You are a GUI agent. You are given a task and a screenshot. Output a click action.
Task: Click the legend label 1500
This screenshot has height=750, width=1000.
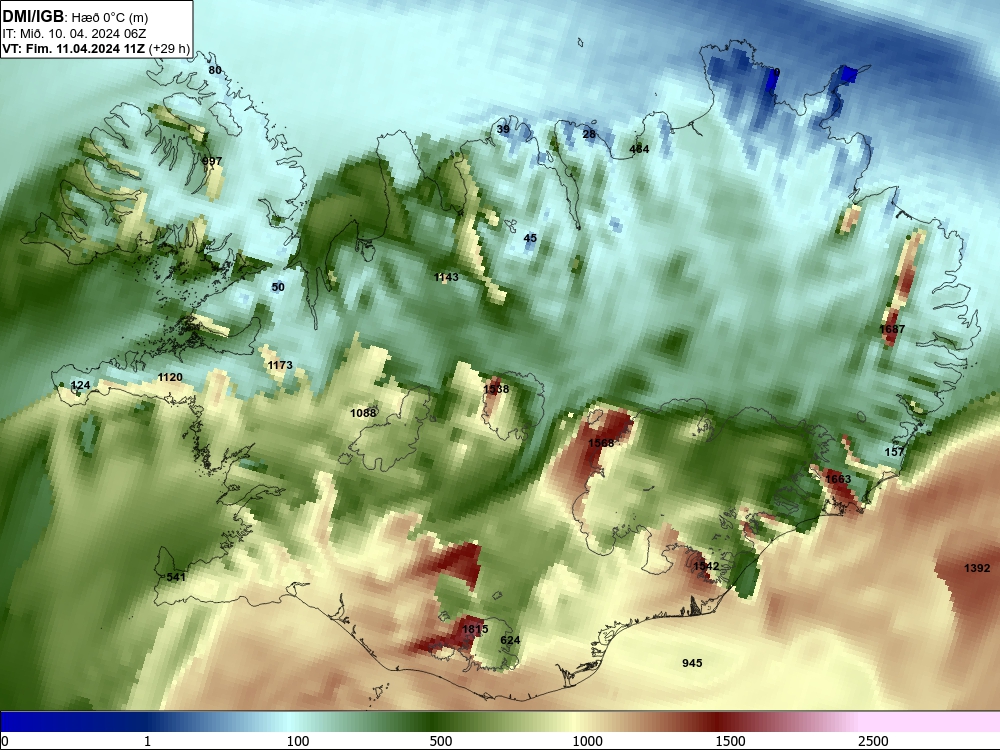730,741
